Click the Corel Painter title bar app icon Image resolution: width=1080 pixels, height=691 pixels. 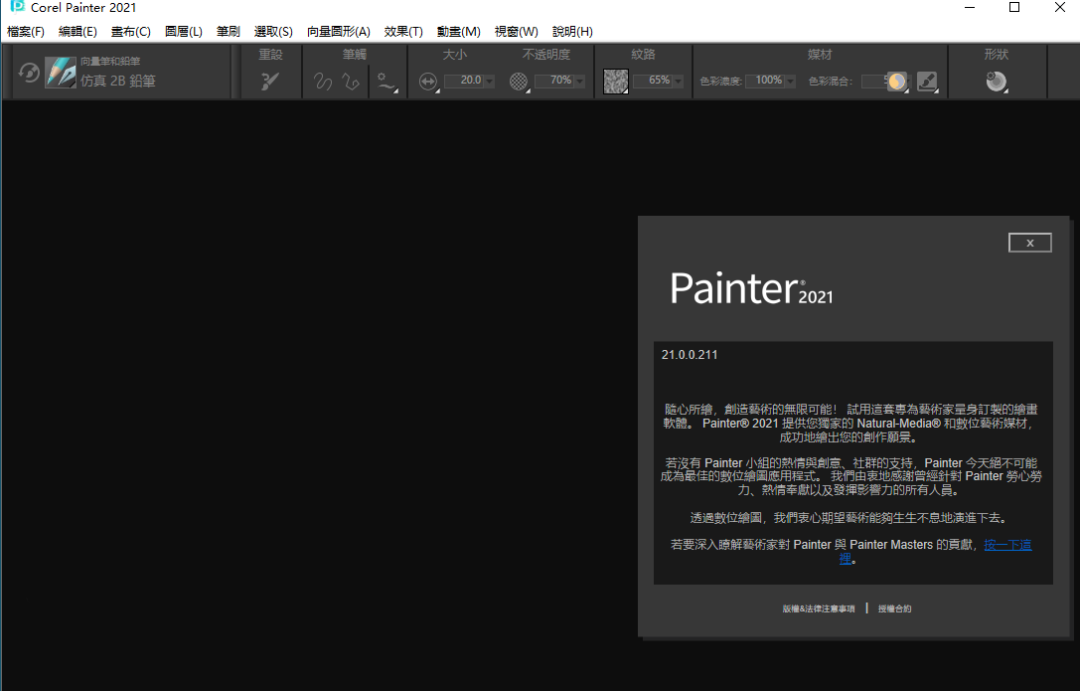(x=17, y=7)
